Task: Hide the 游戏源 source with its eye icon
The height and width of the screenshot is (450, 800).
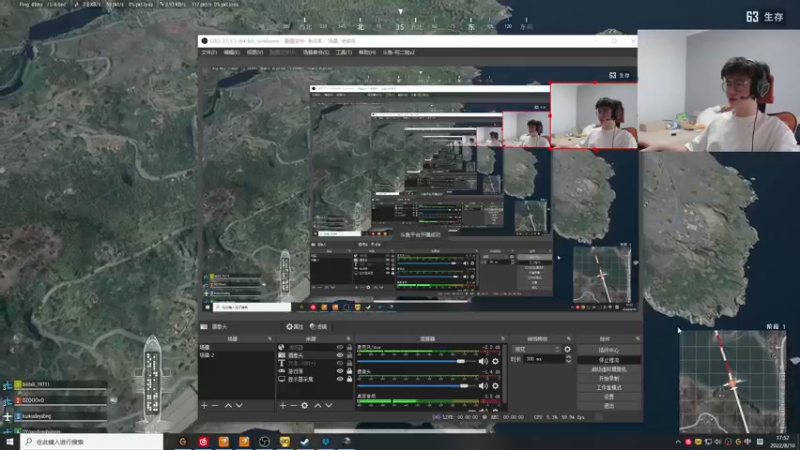Action: pos(340,371)
